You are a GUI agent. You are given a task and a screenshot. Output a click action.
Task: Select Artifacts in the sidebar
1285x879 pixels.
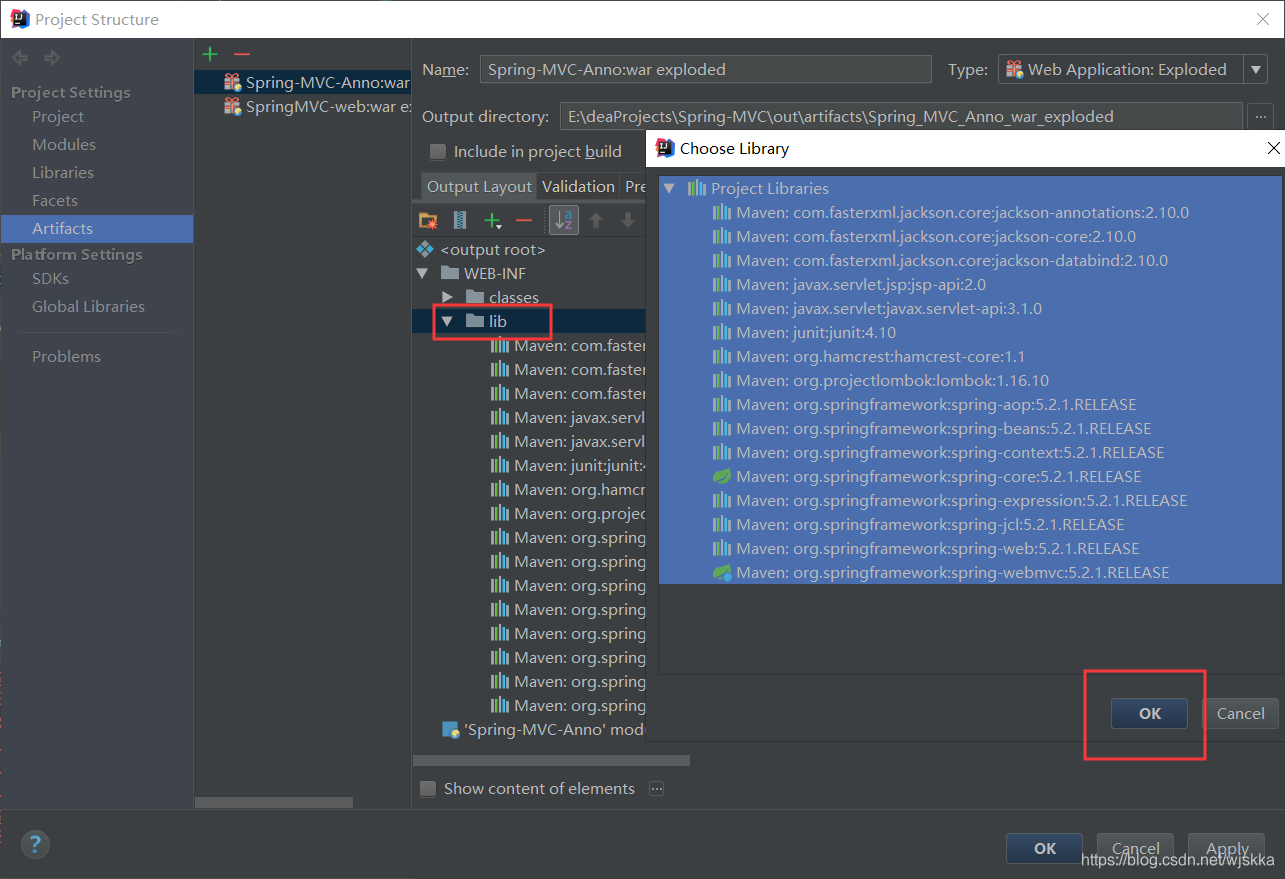[97, 229]
